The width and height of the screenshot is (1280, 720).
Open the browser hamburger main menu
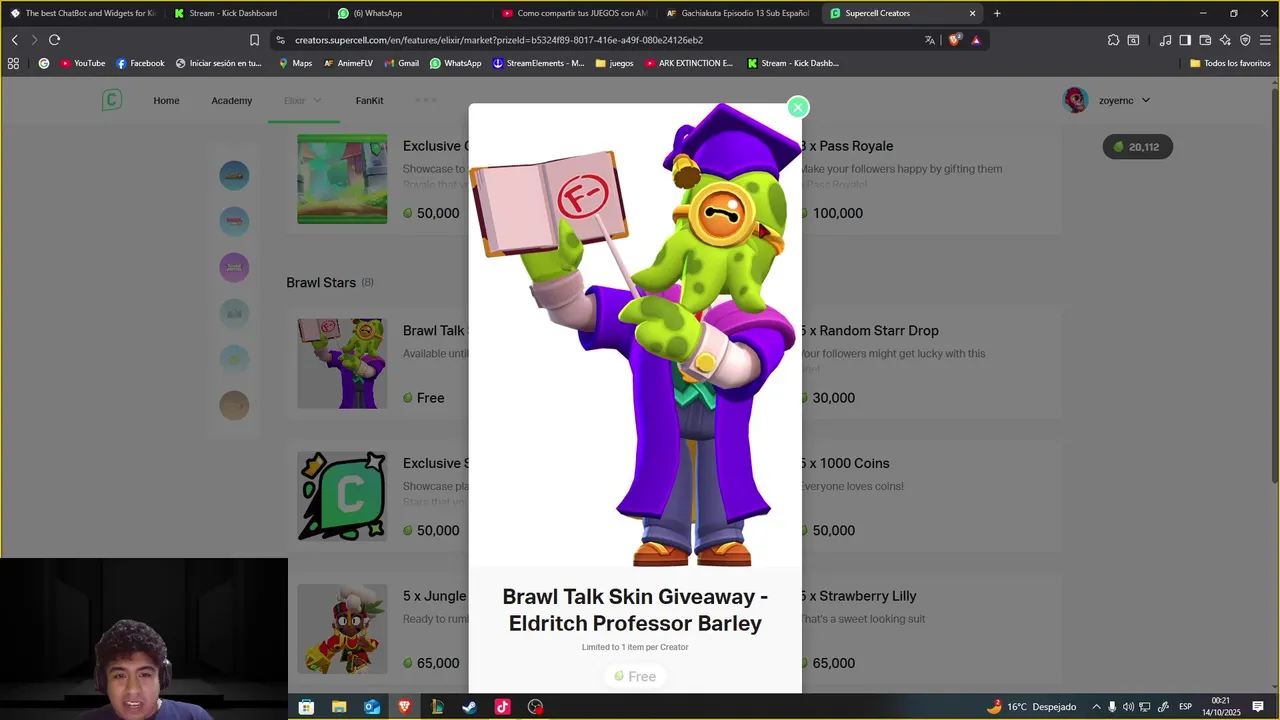click(1265, 40)
